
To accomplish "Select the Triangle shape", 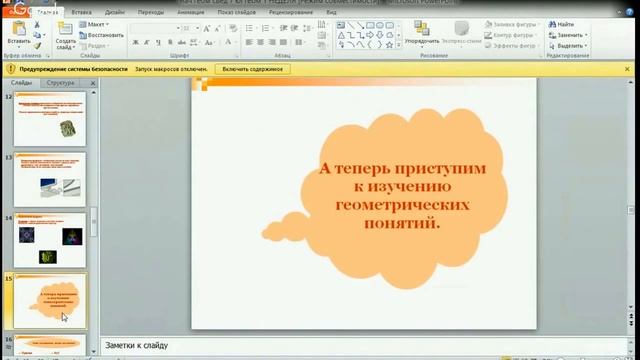I will click(x=341, y=35).
